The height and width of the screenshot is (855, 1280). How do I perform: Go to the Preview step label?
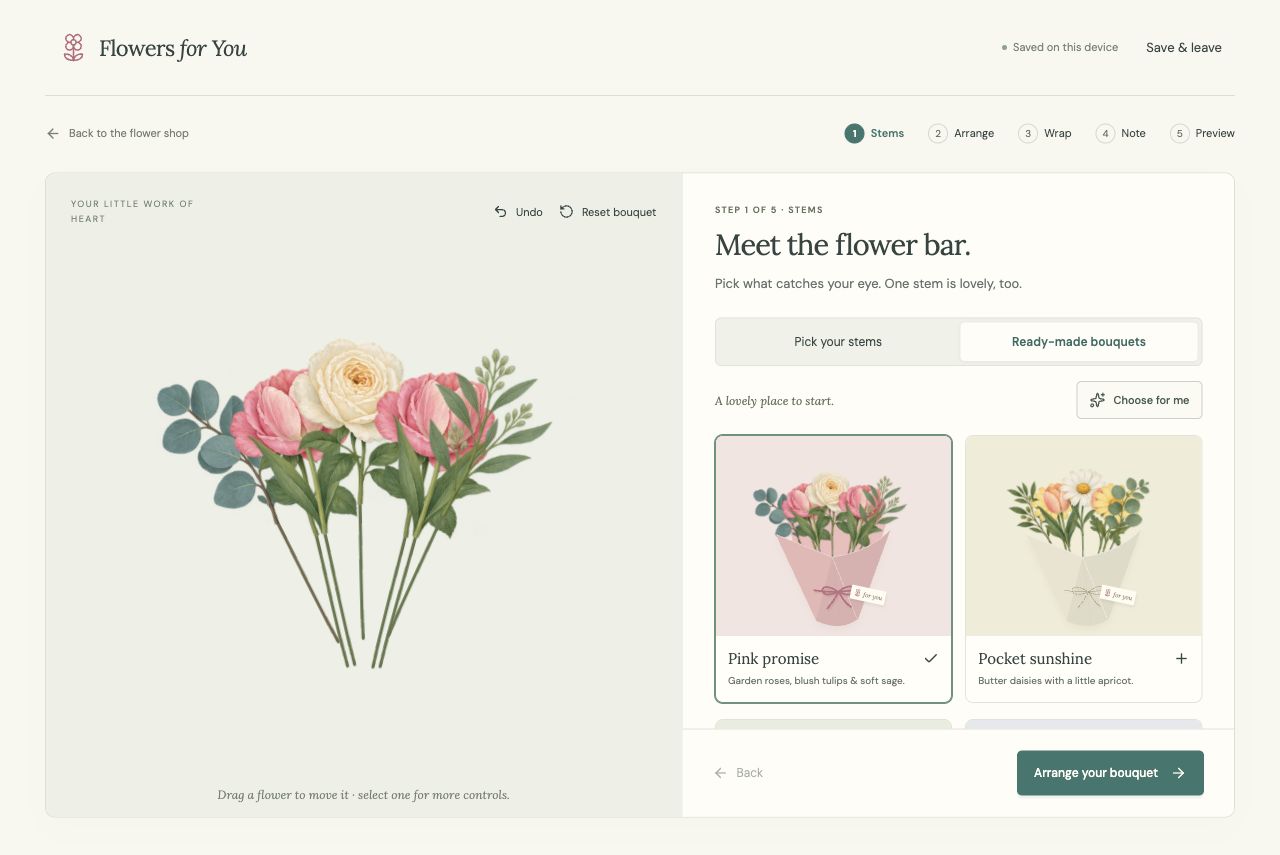(1215, 133)
